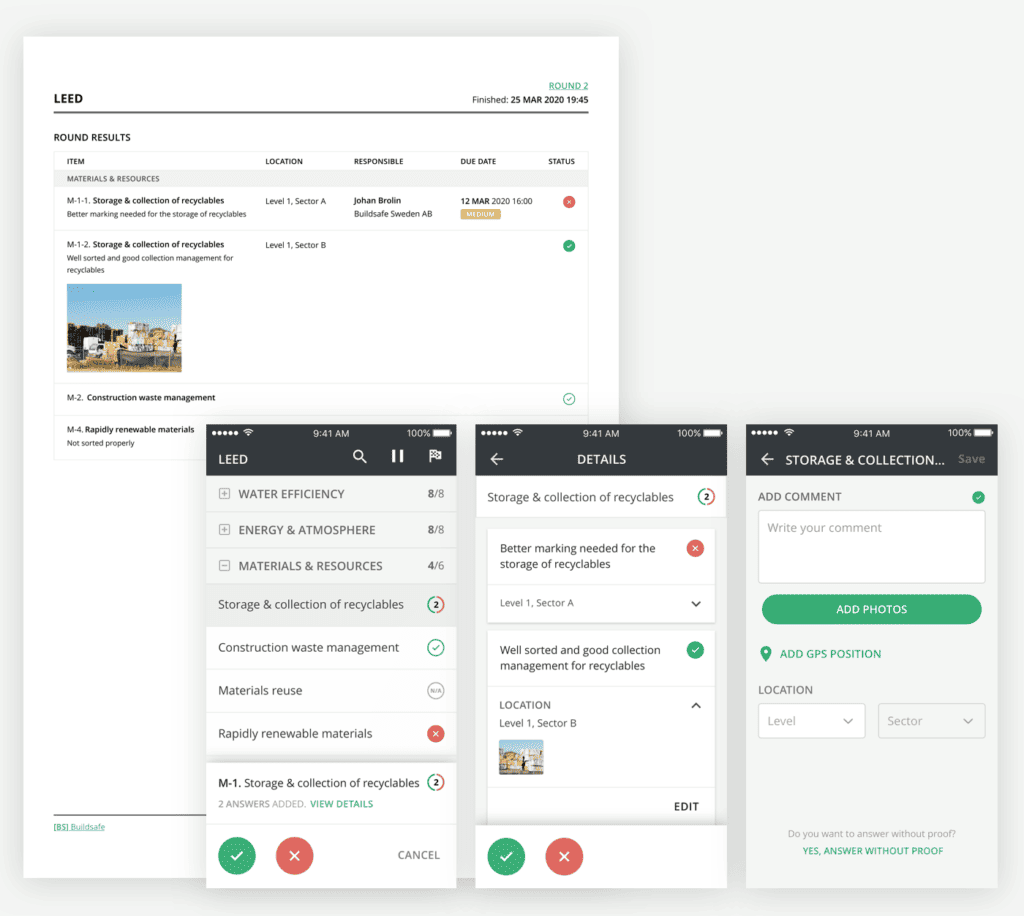Viewport: 1024px width, 916px height.
Task: Click red X status on Rapidly renewable materials
Action: 435,734
